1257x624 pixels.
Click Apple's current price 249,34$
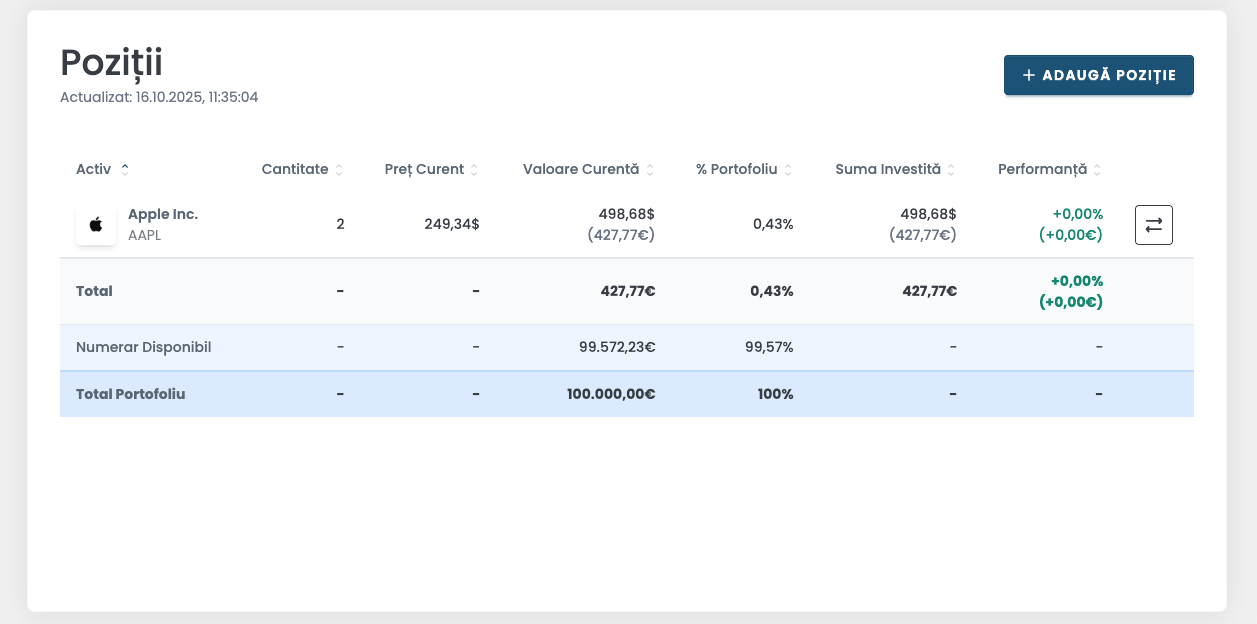coord(451,224)
